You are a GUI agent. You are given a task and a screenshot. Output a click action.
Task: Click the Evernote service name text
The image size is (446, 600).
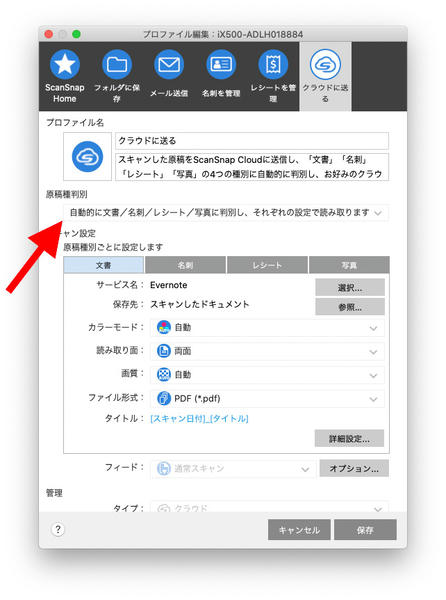(169, 285)
